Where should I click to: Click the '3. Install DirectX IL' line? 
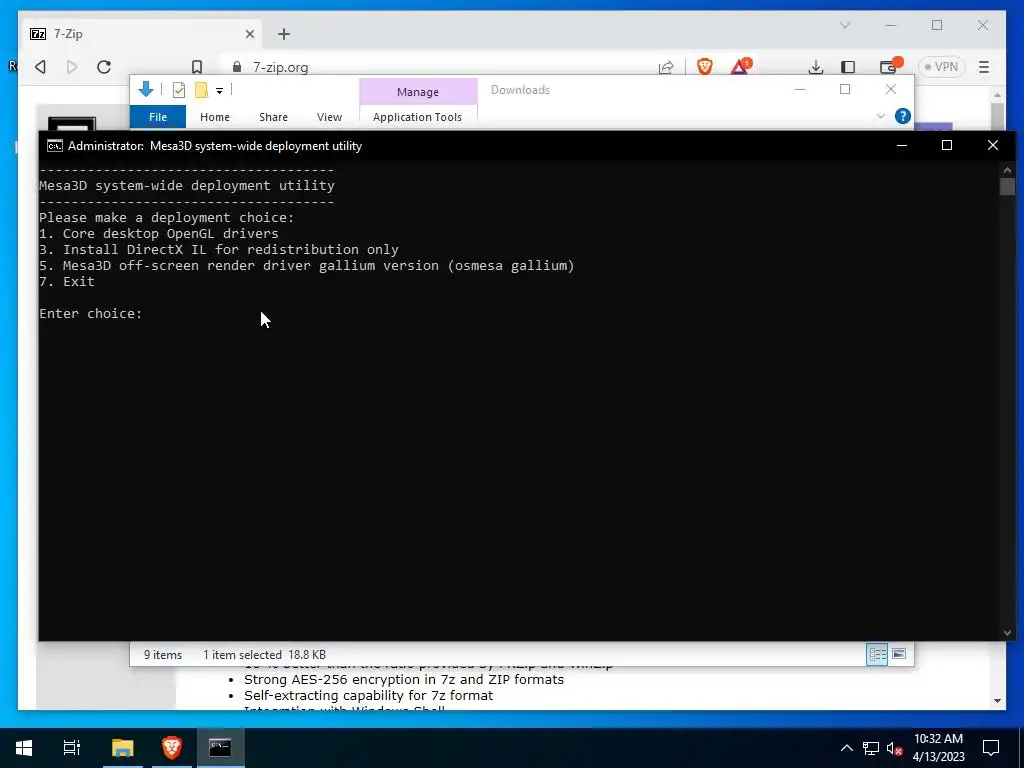[219, 249]
